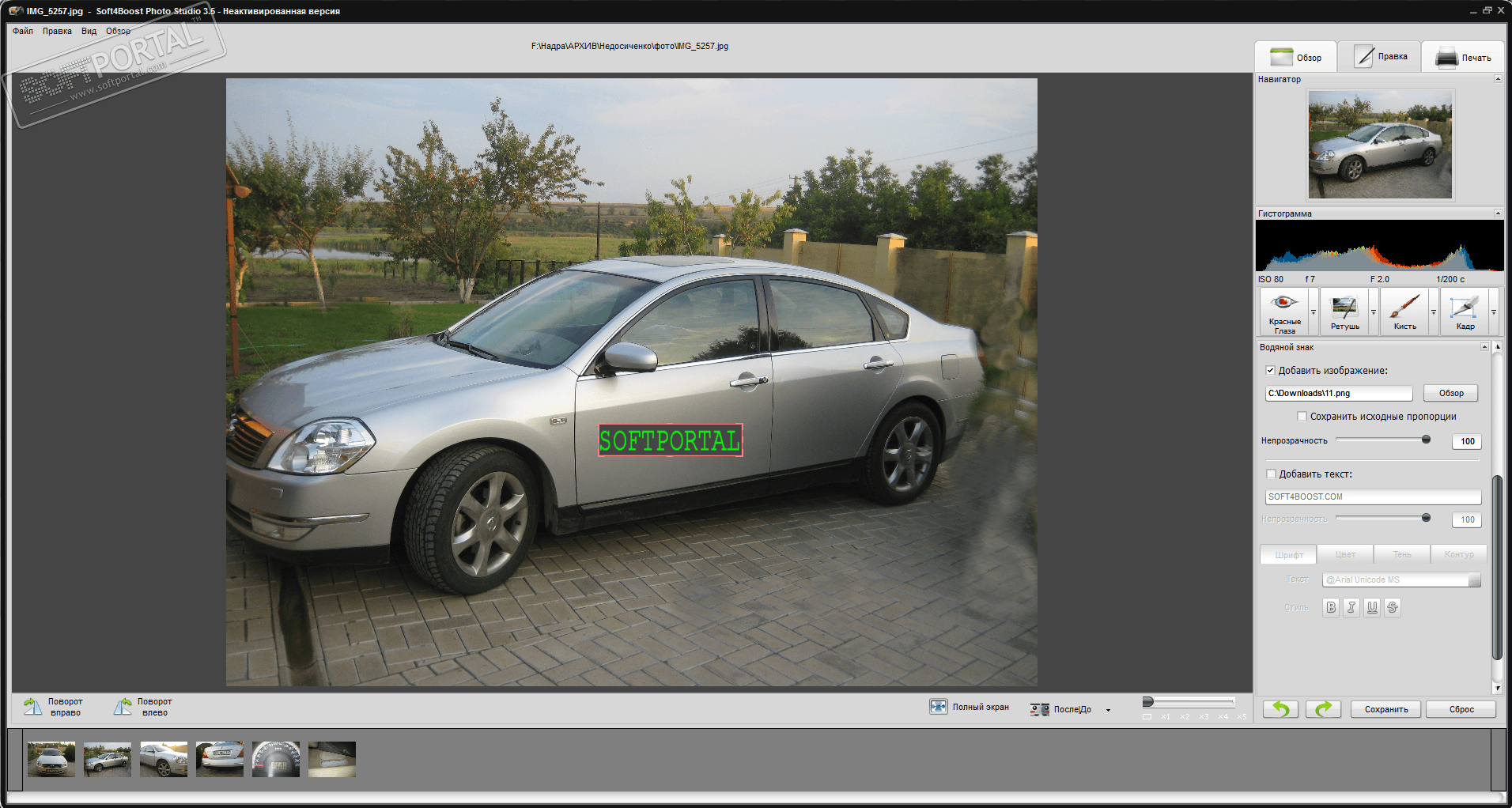Image resolution: width=1512 pixels, height=808 pixels.
Task: Adjust the text Непрозрачность slider handle
Action: pos(1426,518)
